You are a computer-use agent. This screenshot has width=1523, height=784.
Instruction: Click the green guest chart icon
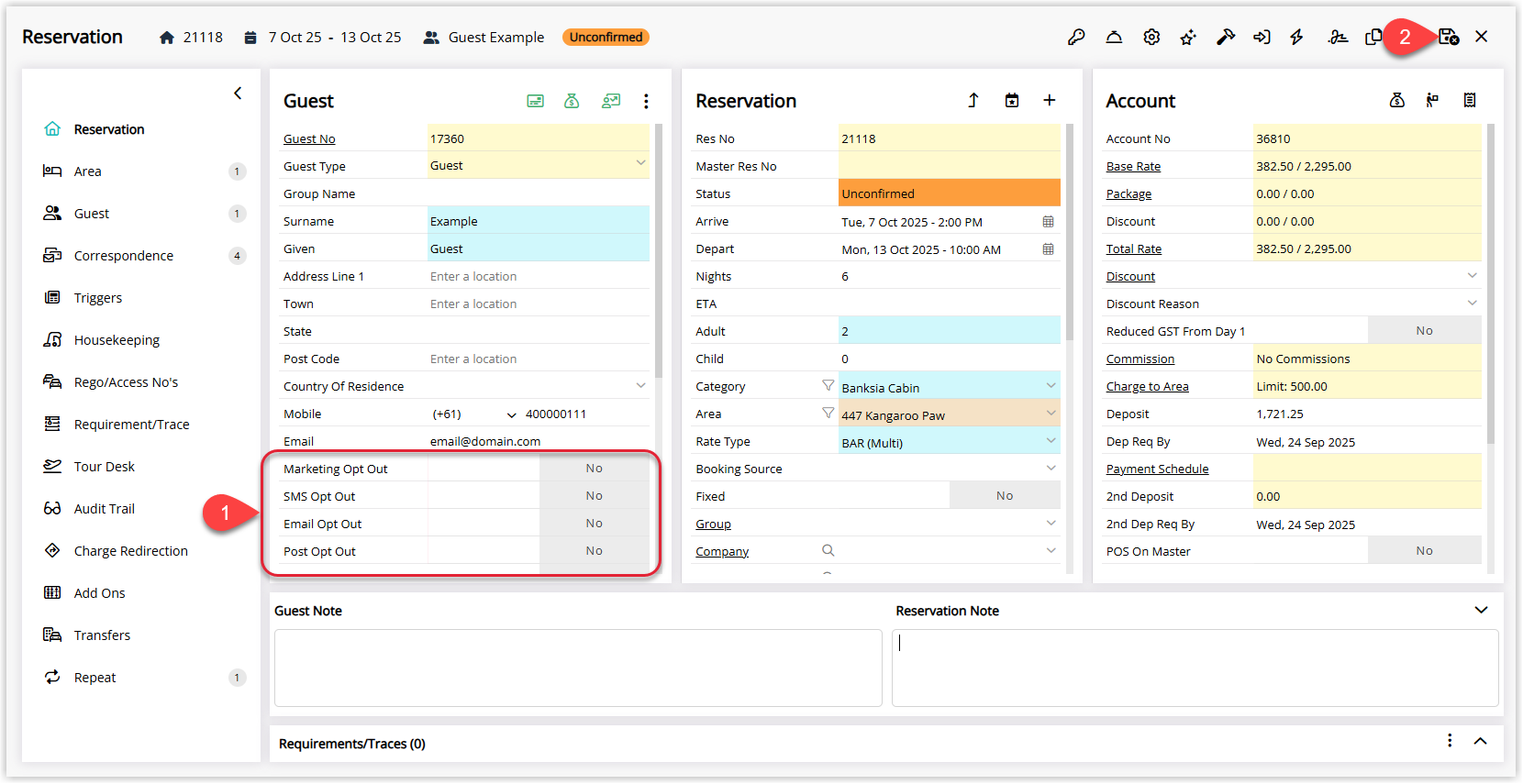[611, 101]
